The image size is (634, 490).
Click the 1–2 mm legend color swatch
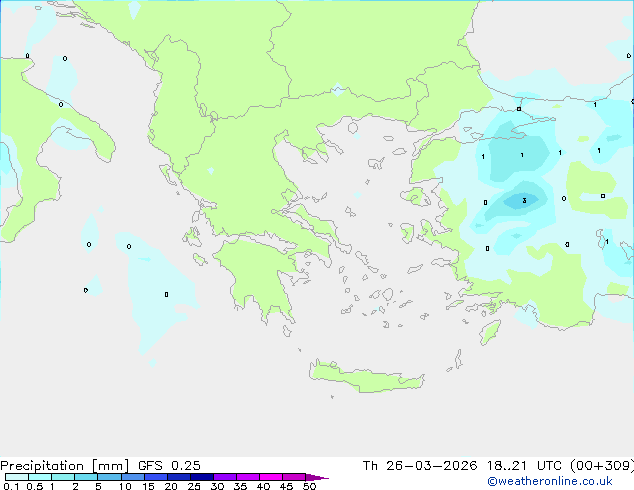pos(63,477)
